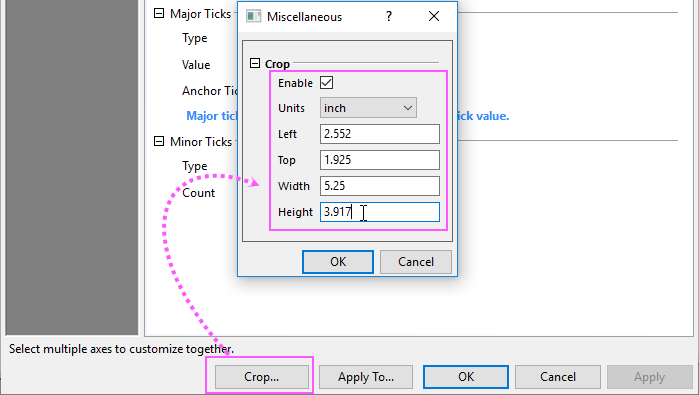Uncheck the Enable crop checkbox

click(x=326, y=83)
